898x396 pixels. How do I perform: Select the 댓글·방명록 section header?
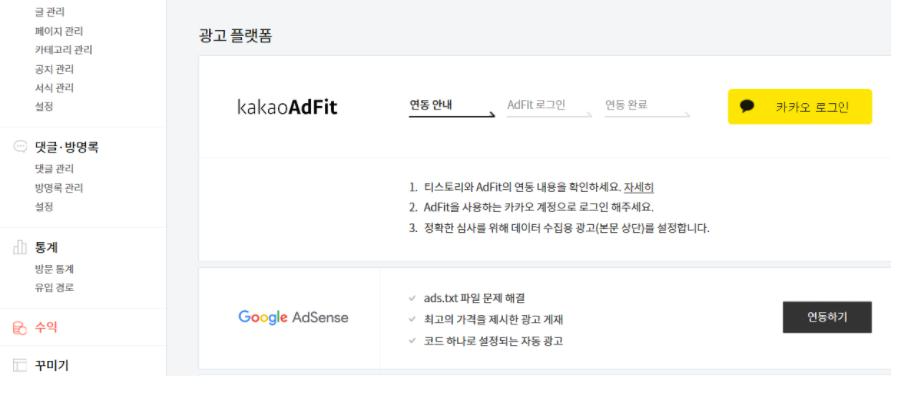[x=66, y=147]
